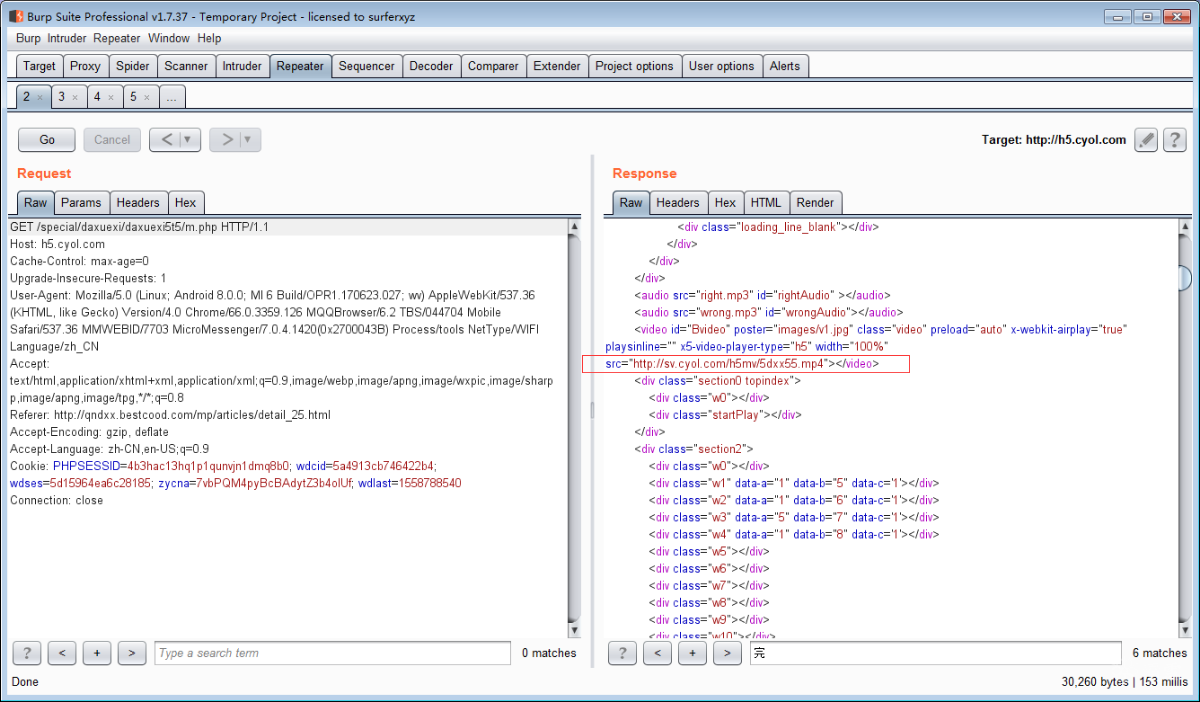This screenshot has width=1200, height=702.
Task: Go to next match in request search
Action: tap(132, 653)
